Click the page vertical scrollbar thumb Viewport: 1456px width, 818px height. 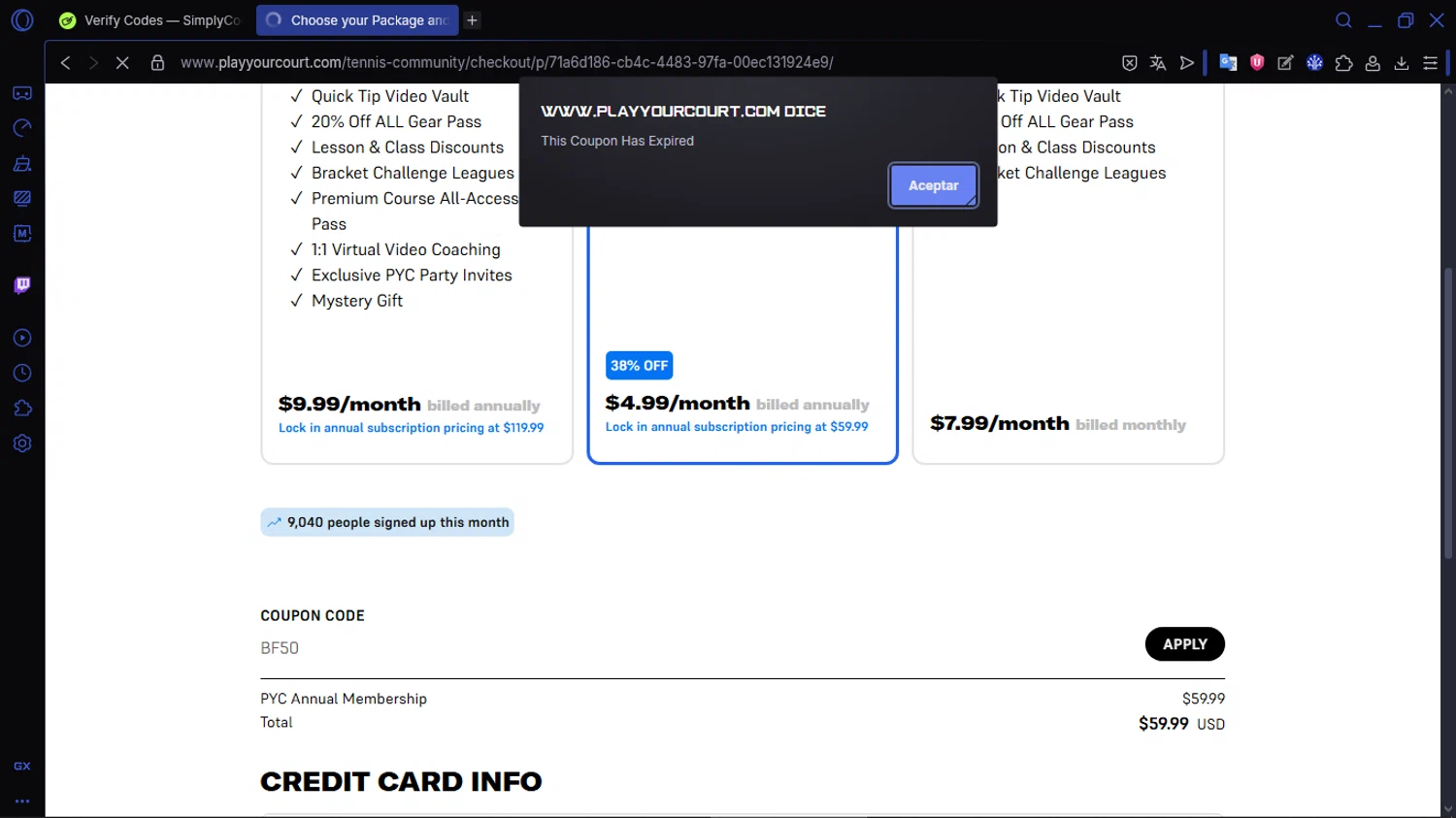tap(1448, 412)
